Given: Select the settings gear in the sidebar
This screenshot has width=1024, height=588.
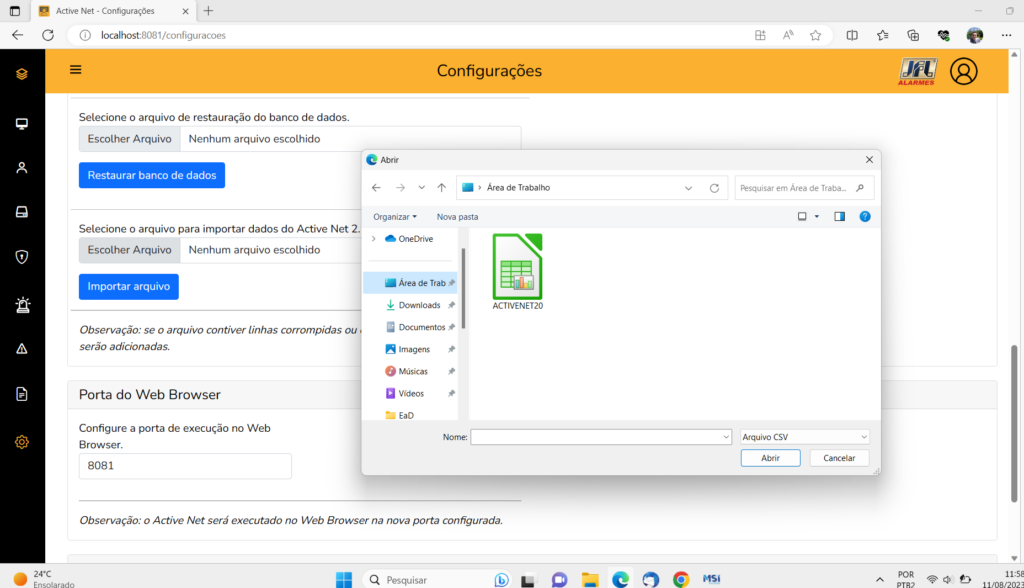Looking at the screenshot, I should 21,441.
